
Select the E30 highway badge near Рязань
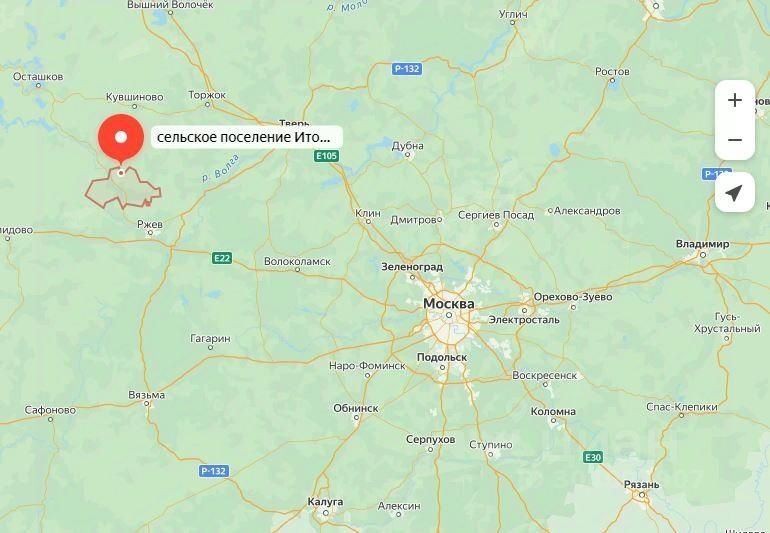tap(593, 457)
